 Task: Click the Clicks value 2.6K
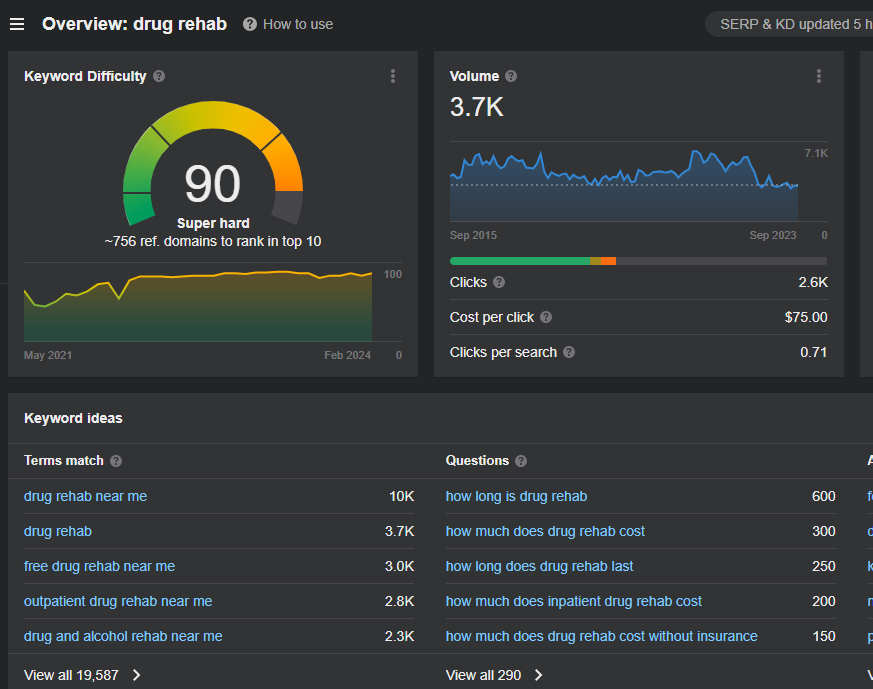point(813,282)
